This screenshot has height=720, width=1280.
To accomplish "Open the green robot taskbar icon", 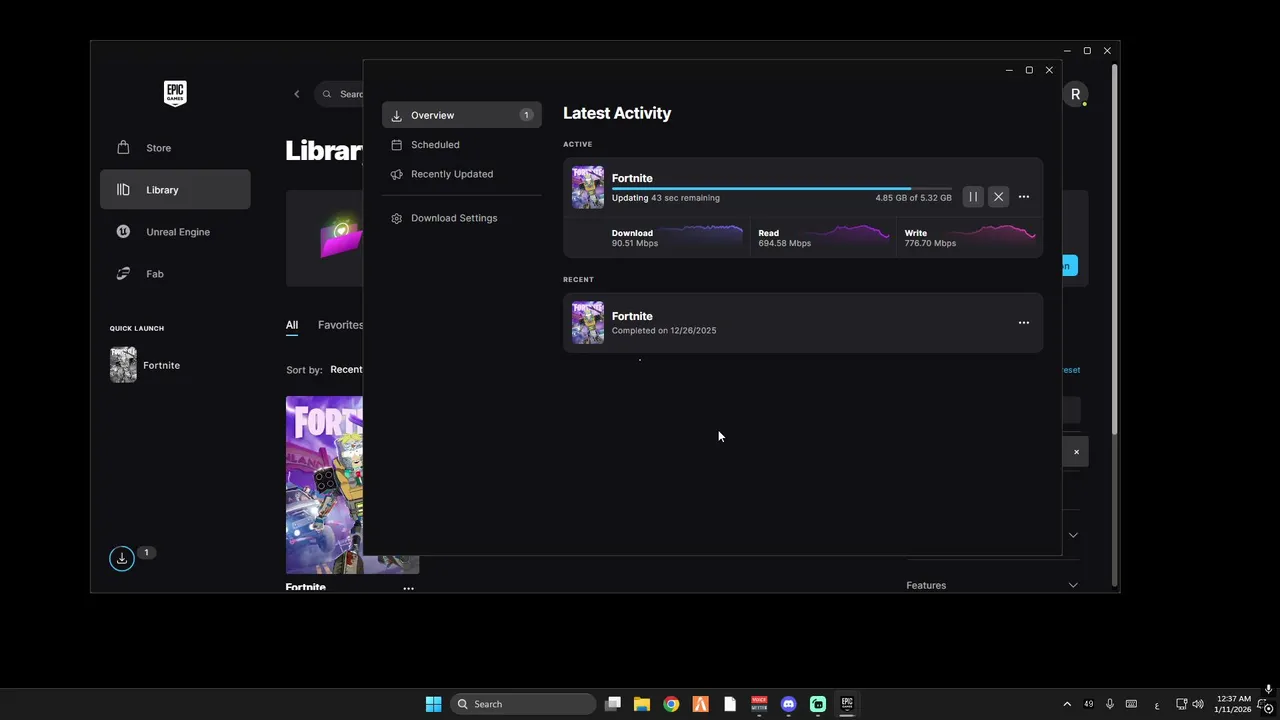I will pyautogui.click(x=818, y=704).
